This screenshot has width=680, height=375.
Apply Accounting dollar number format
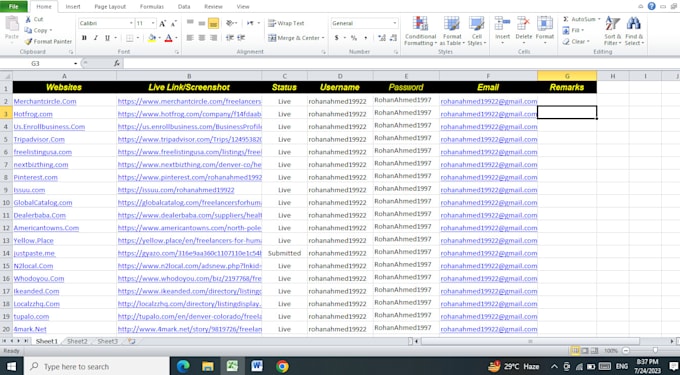tap(337, 38)
